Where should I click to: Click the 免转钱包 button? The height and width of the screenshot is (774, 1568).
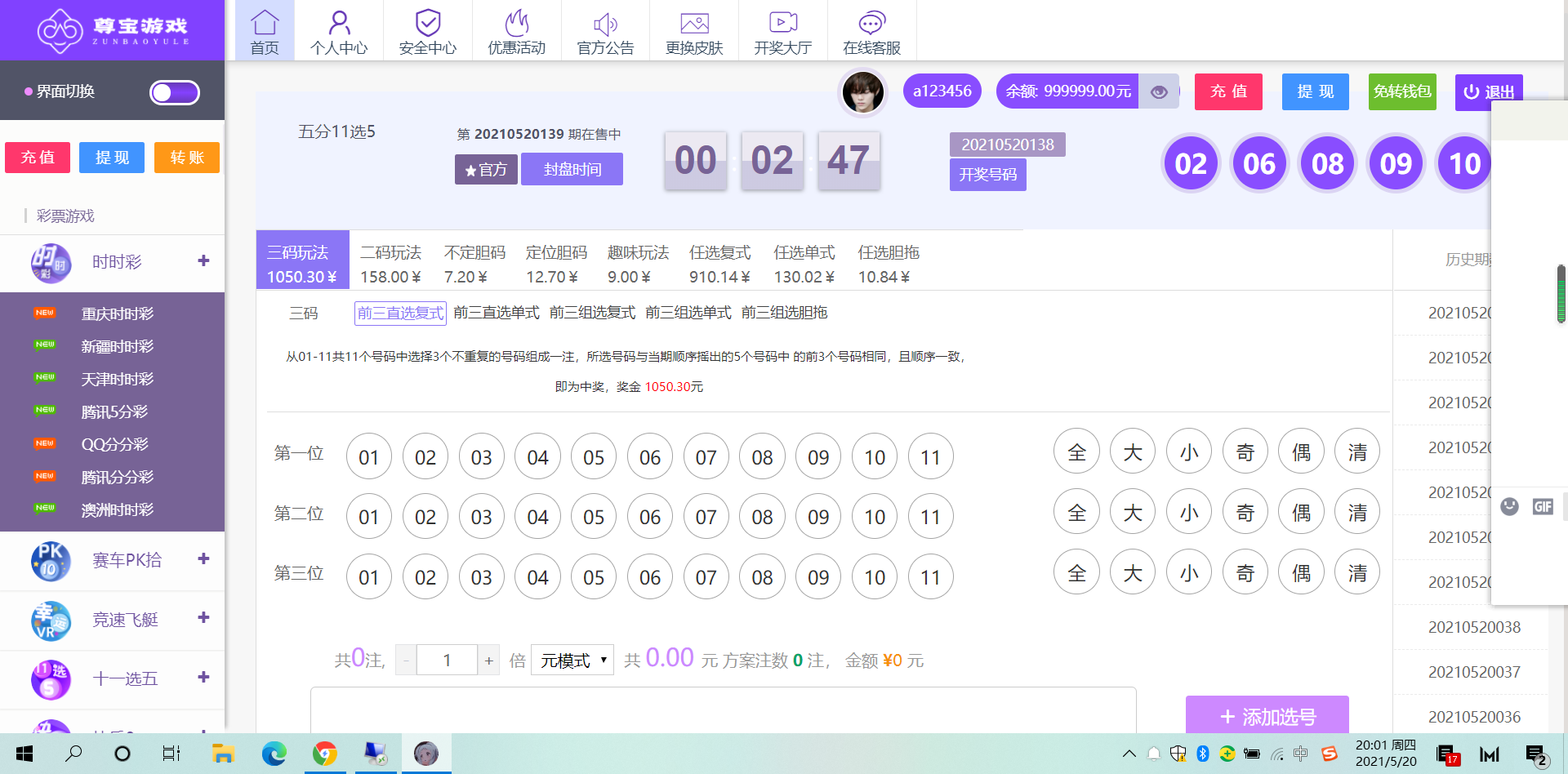1401,91
